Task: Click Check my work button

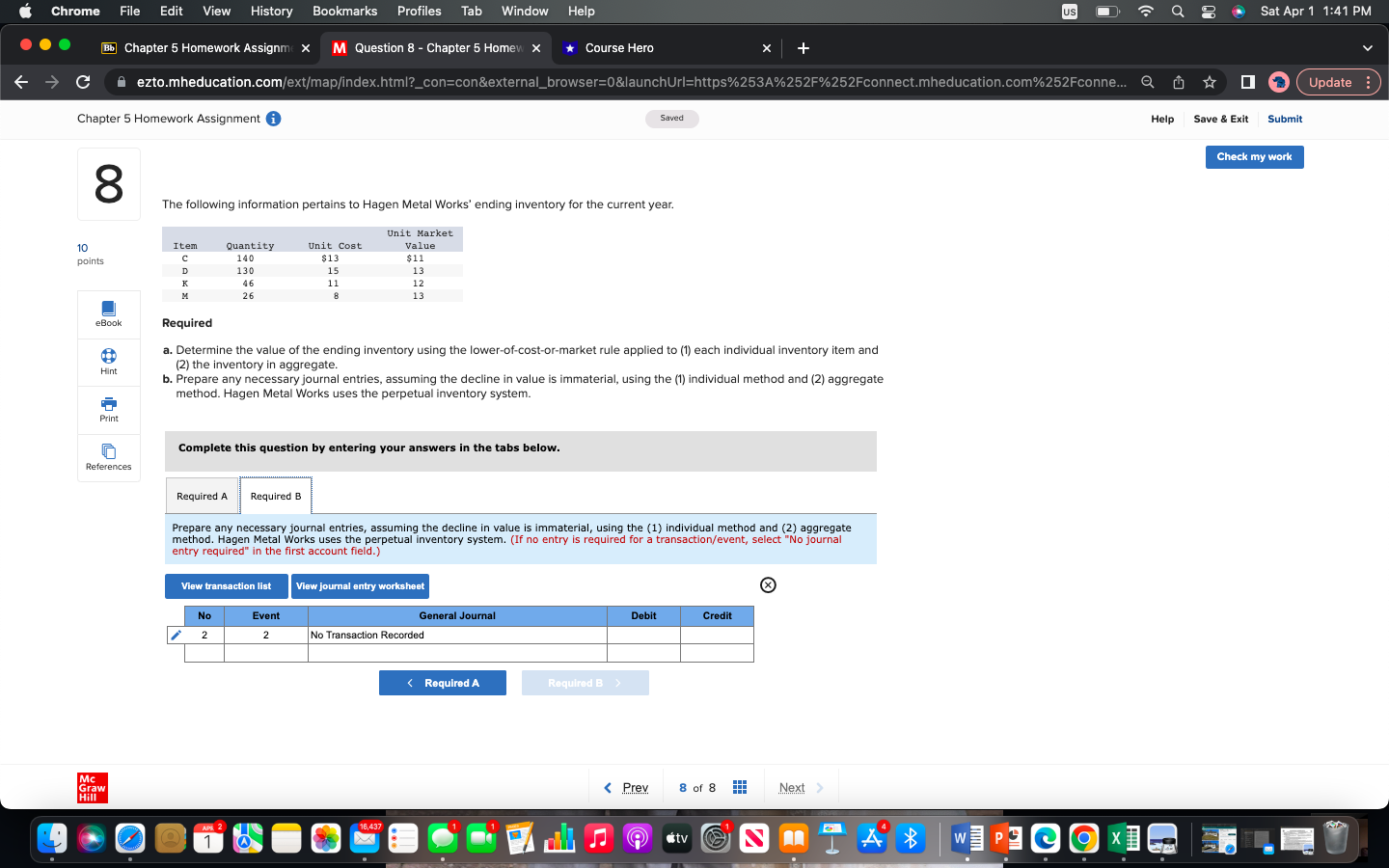Action: tap(1254, 157)
